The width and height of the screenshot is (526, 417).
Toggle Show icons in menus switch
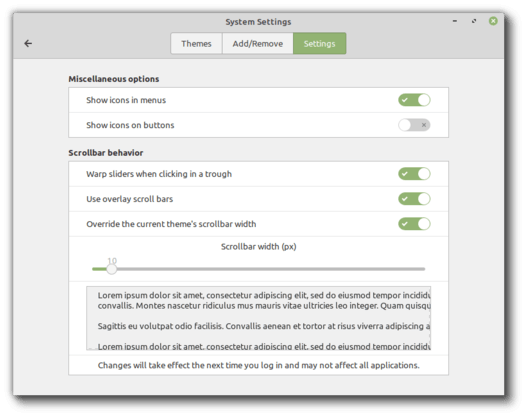coord(414,100)
